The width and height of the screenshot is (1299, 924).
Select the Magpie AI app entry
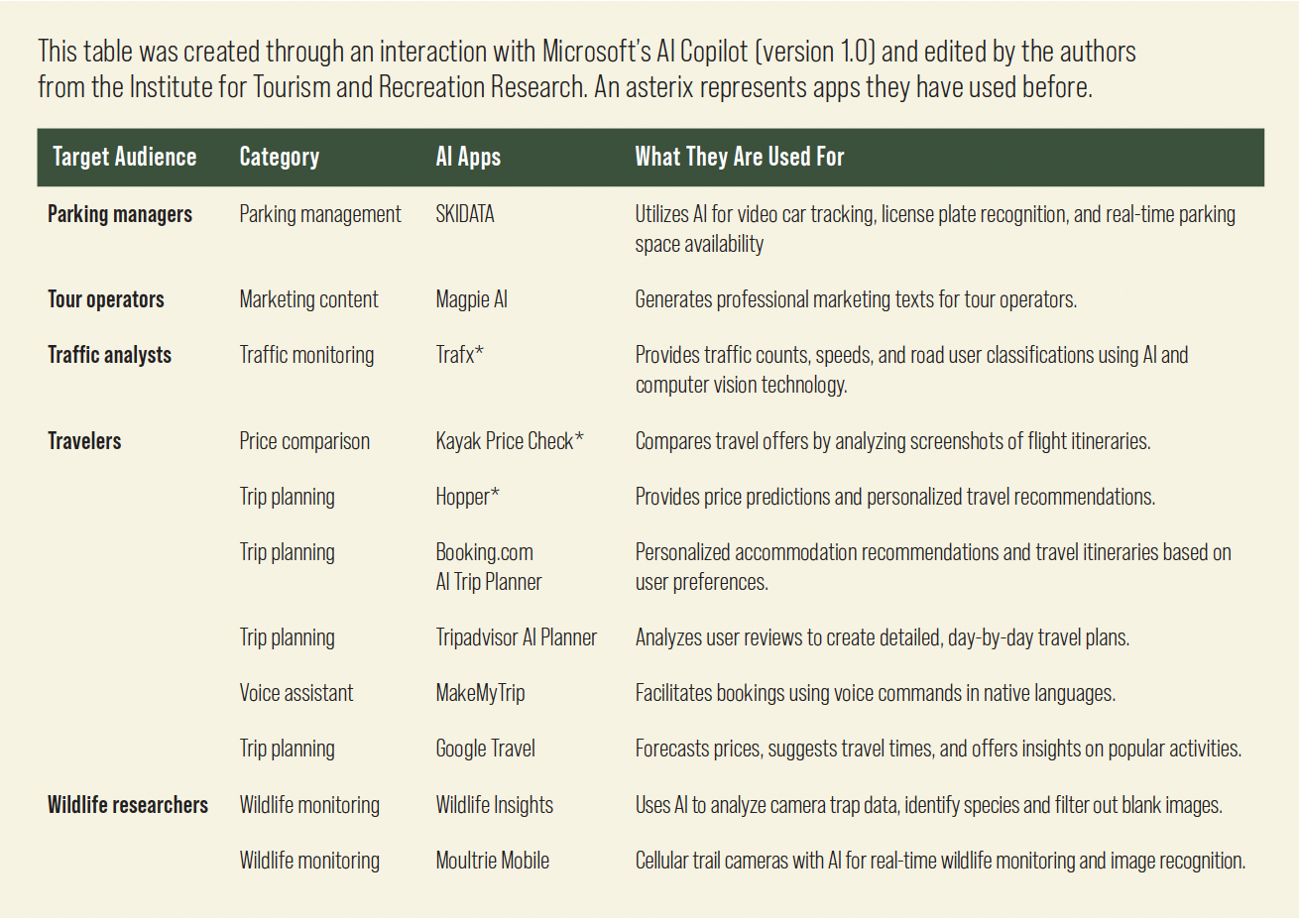click(471, 299)
